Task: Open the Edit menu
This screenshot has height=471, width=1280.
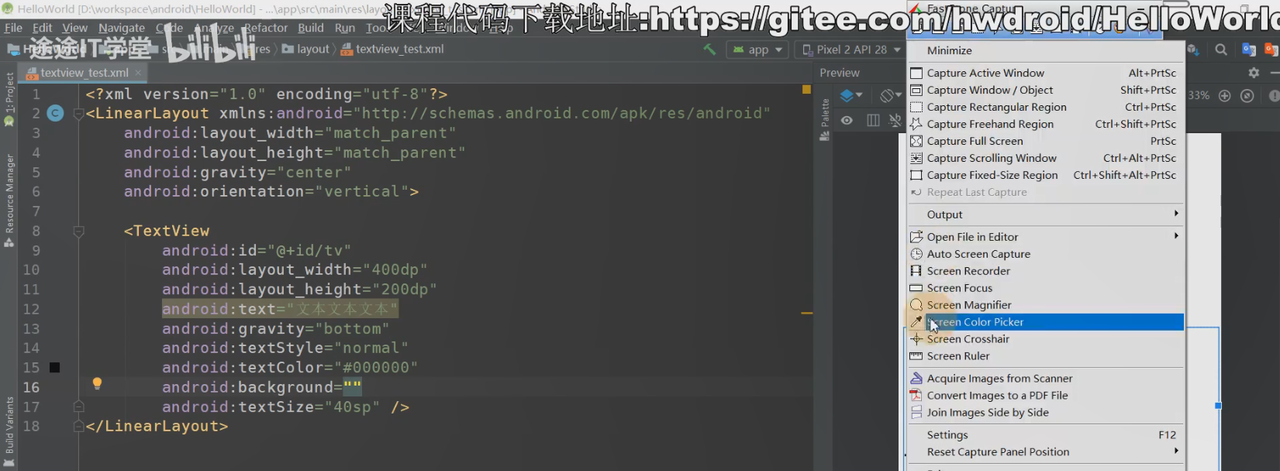Action: pos(42,28)
